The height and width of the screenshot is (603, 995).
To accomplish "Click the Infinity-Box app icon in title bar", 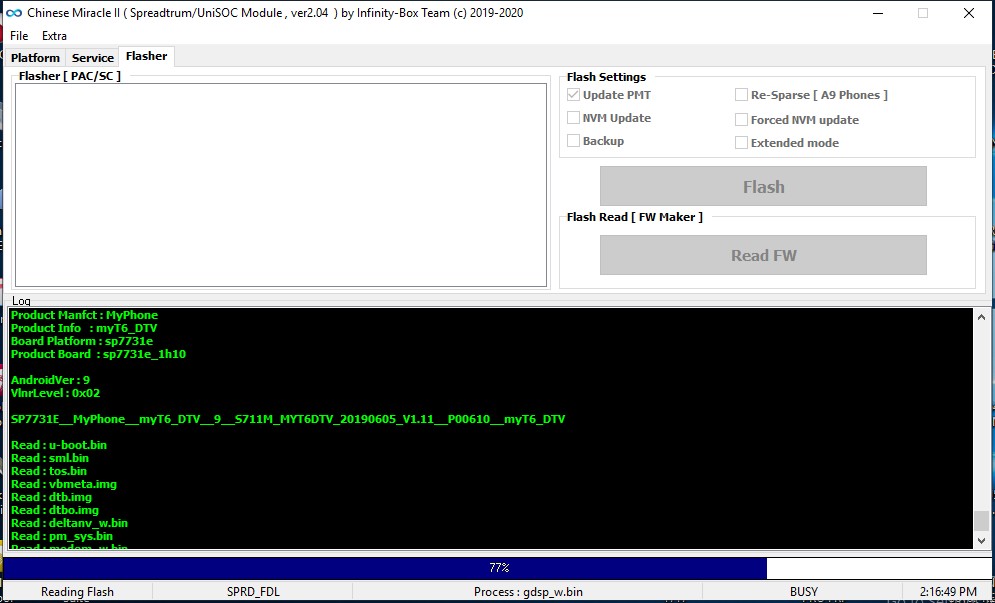I will tap(13, 13).
